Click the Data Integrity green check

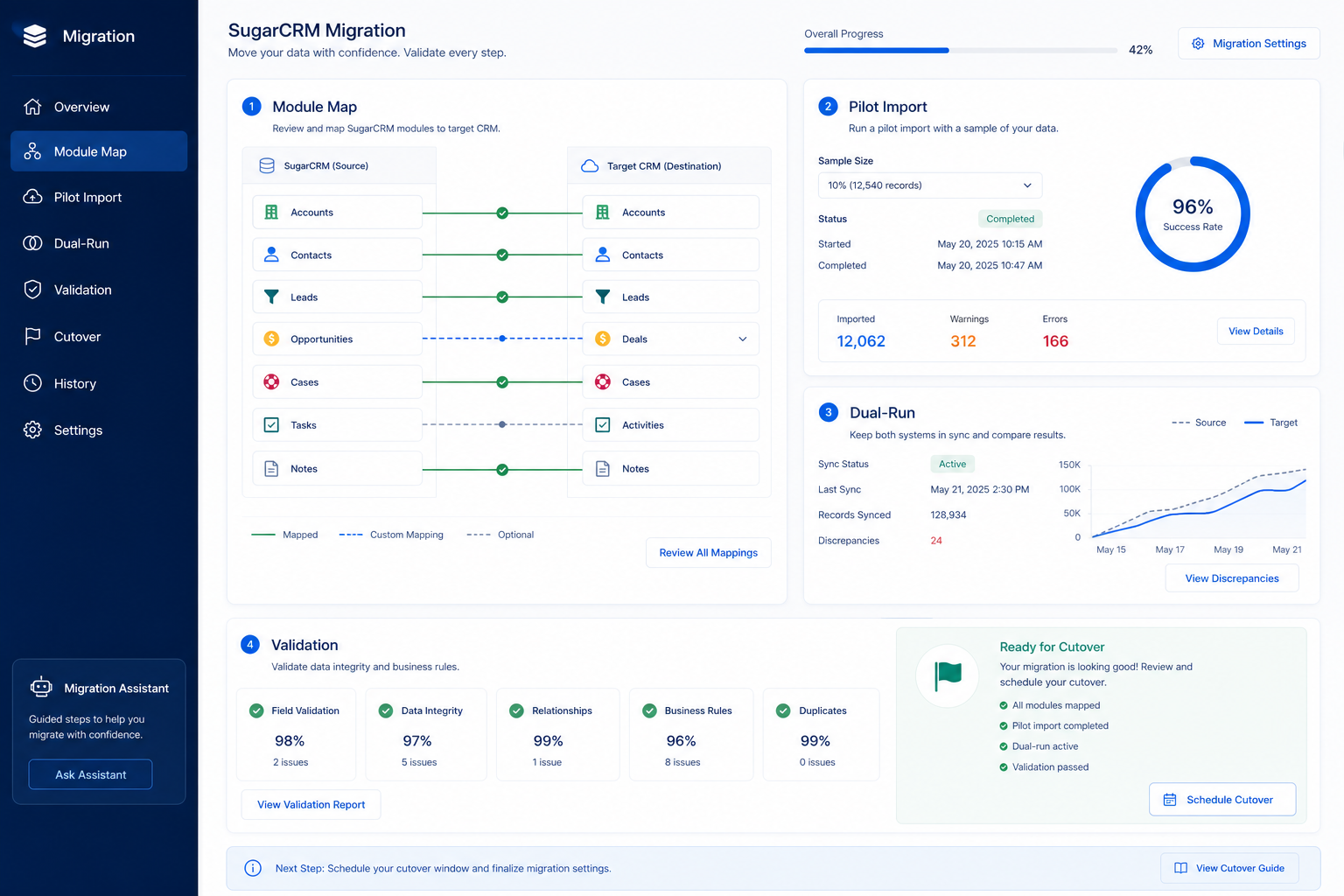point(386,710)
